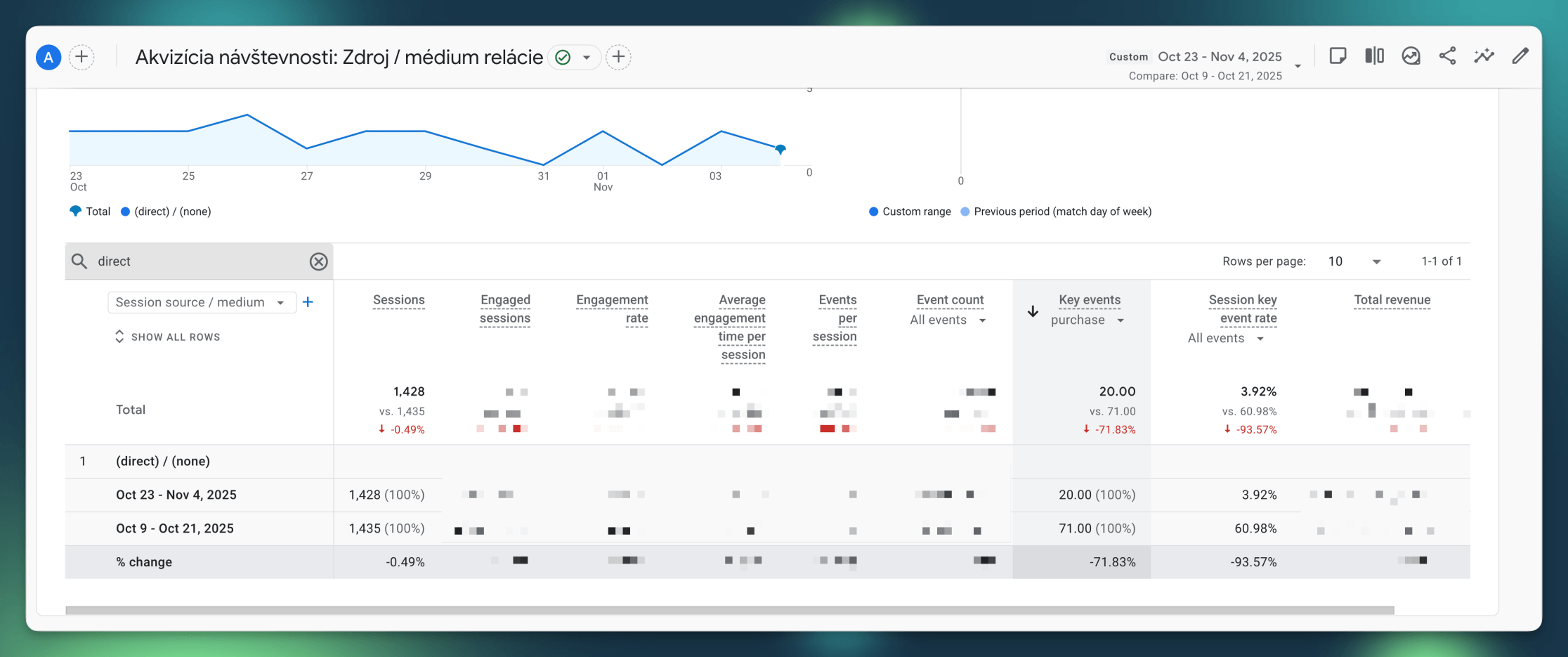1568x657 pixels.
Task: Open the comparison columns icon
Action: (x=1374, y=56)
